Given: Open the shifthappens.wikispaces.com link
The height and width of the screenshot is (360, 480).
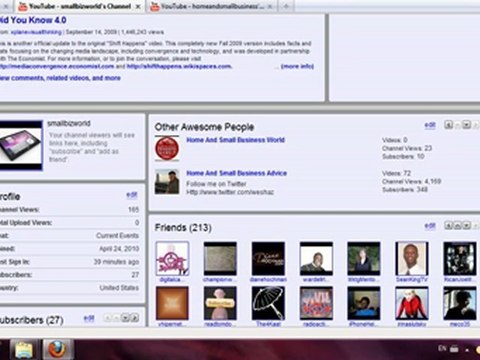Looking at the screenshot, I should [179, 66].
